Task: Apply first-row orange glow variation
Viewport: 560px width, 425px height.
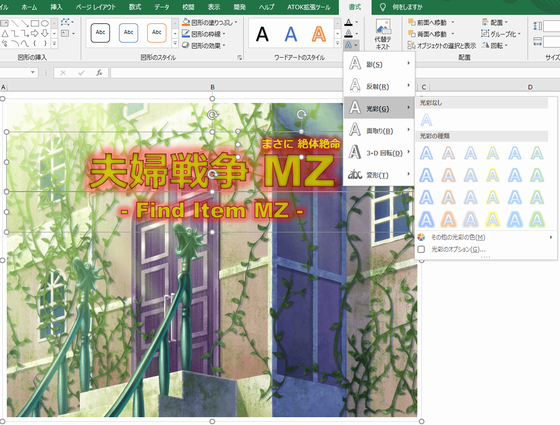Action: point(448,153)
